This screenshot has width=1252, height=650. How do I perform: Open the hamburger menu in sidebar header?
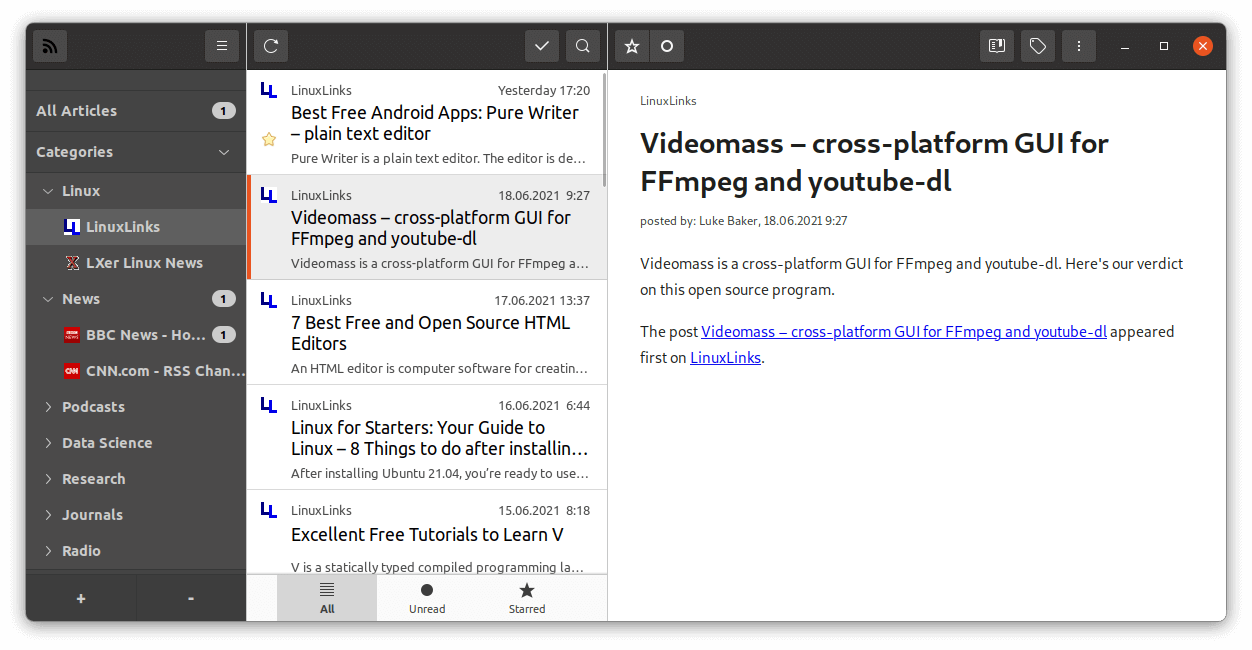[x=222, y=46]
